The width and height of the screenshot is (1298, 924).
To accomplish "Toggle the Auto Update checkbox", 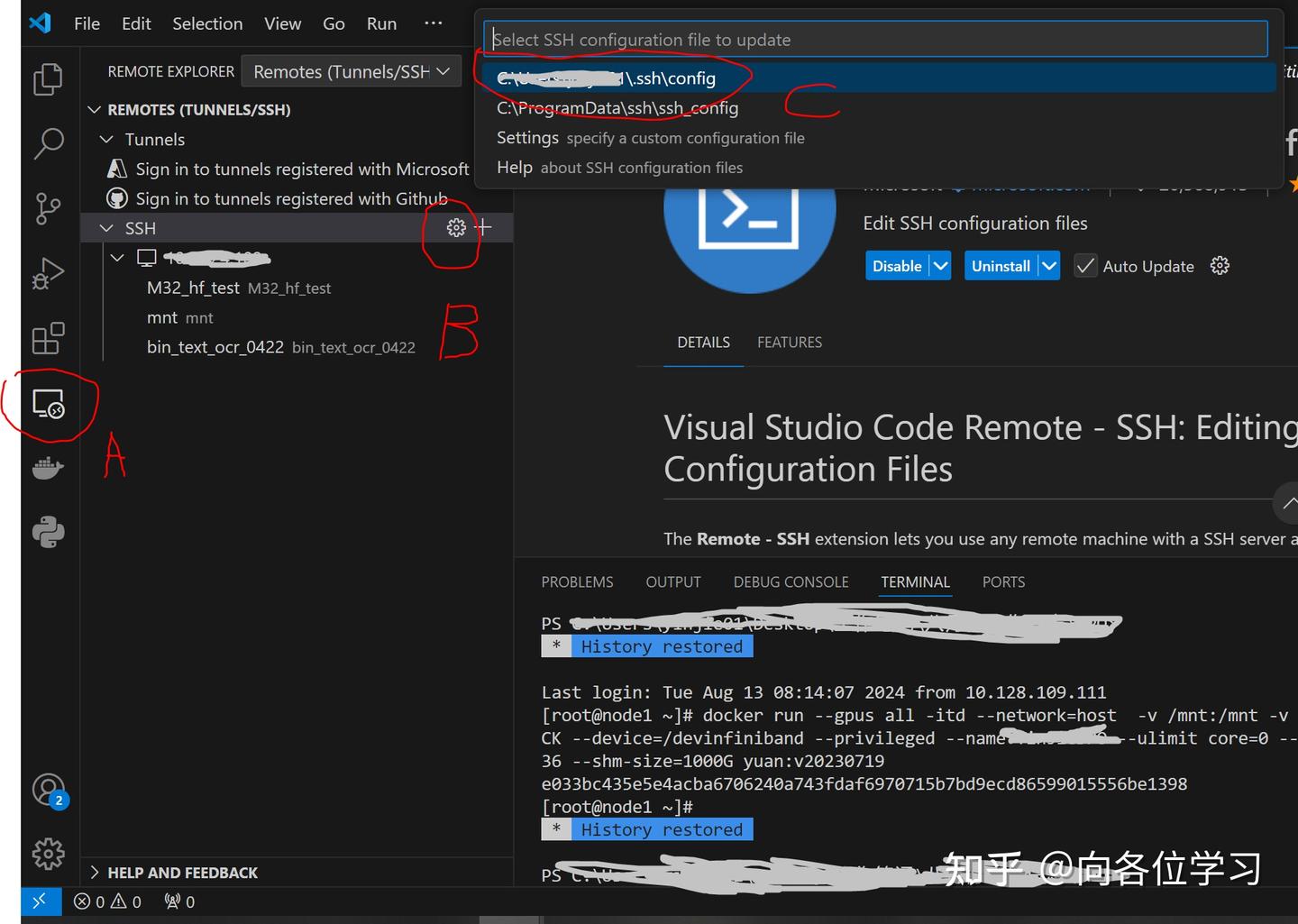I will (x=1085, y=266).
